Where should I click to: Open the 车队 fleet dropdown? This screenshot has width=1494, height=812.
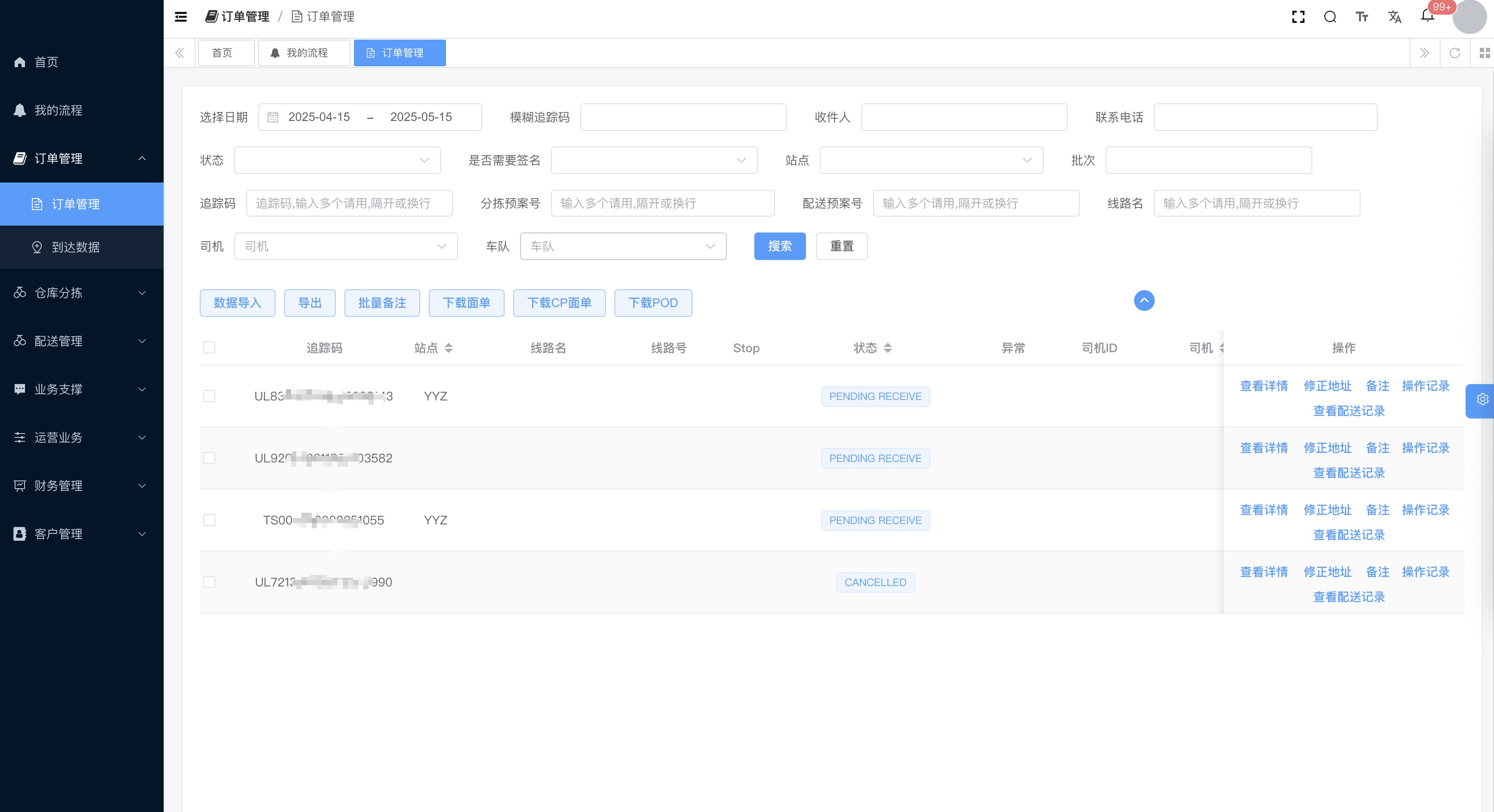pyautogui.click(x=623, y=247)
